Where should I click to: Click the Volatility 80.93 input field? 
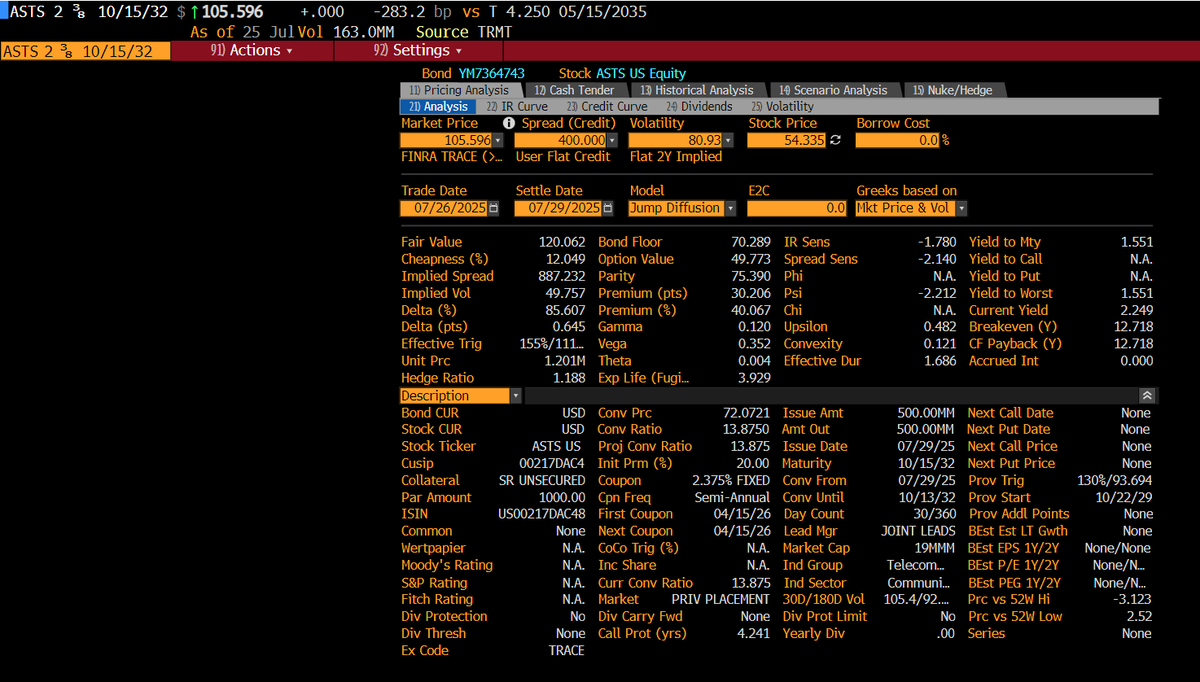point(676,141)
